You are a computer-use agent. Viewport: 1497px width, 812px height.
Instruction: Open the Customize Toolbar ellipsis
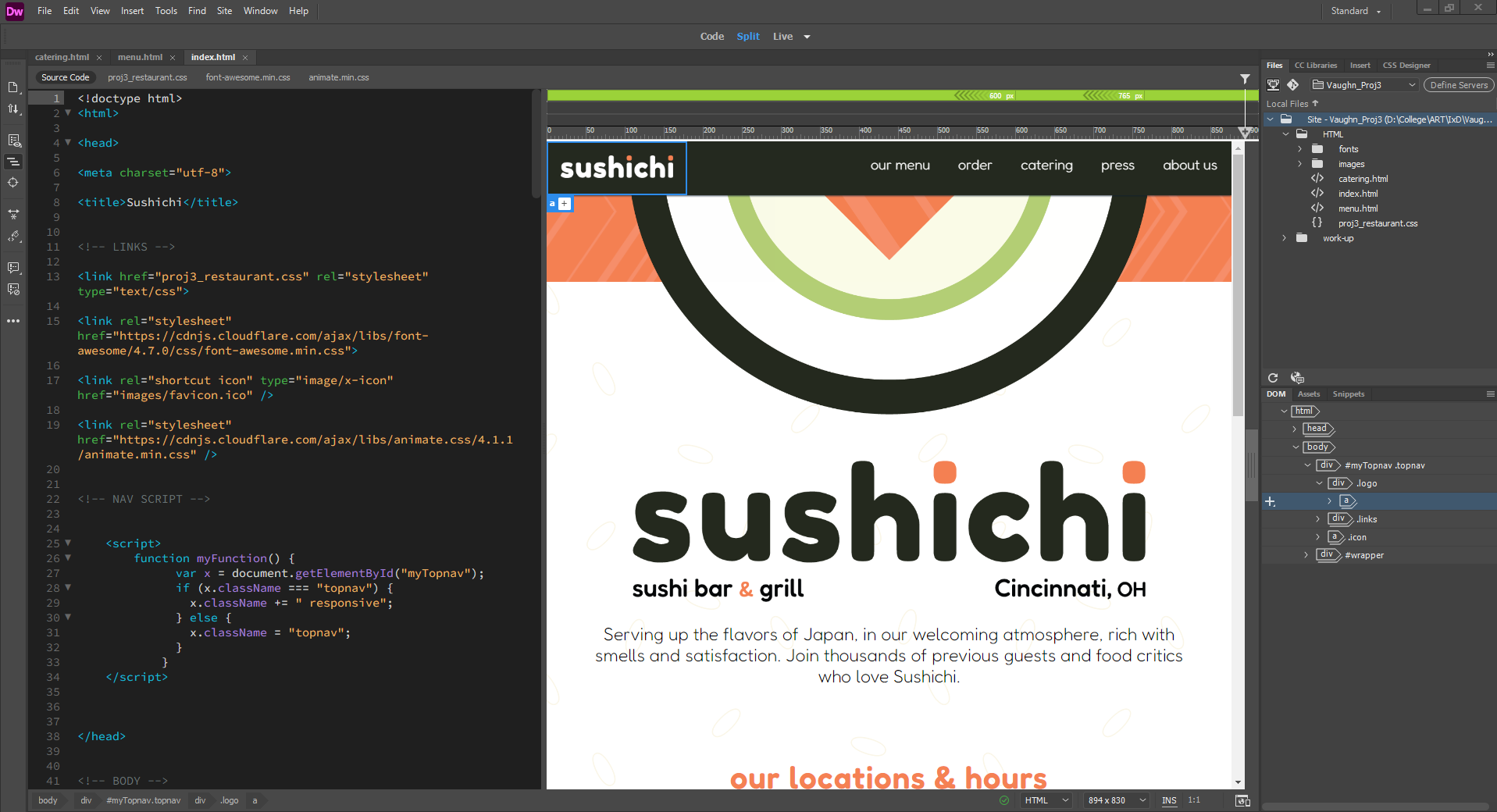pos(13,321)
